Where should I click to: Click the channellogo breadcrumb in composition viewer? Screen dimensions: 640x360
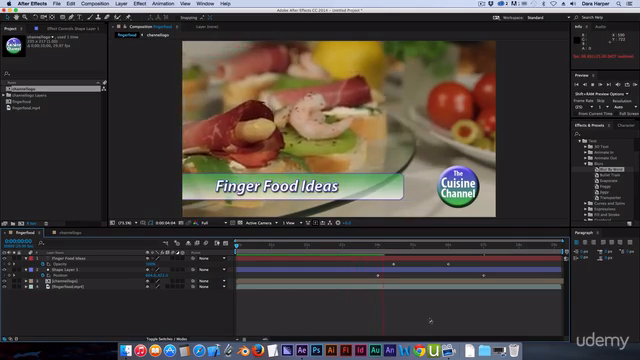click(x=158, y=35)
